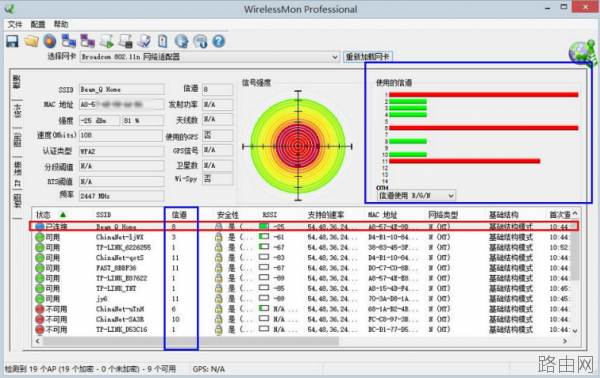The width and height of the screenshot is (600, 378).
Task: Click the blue connected status icon for Beam_Q Home
Action: point(39,226)
